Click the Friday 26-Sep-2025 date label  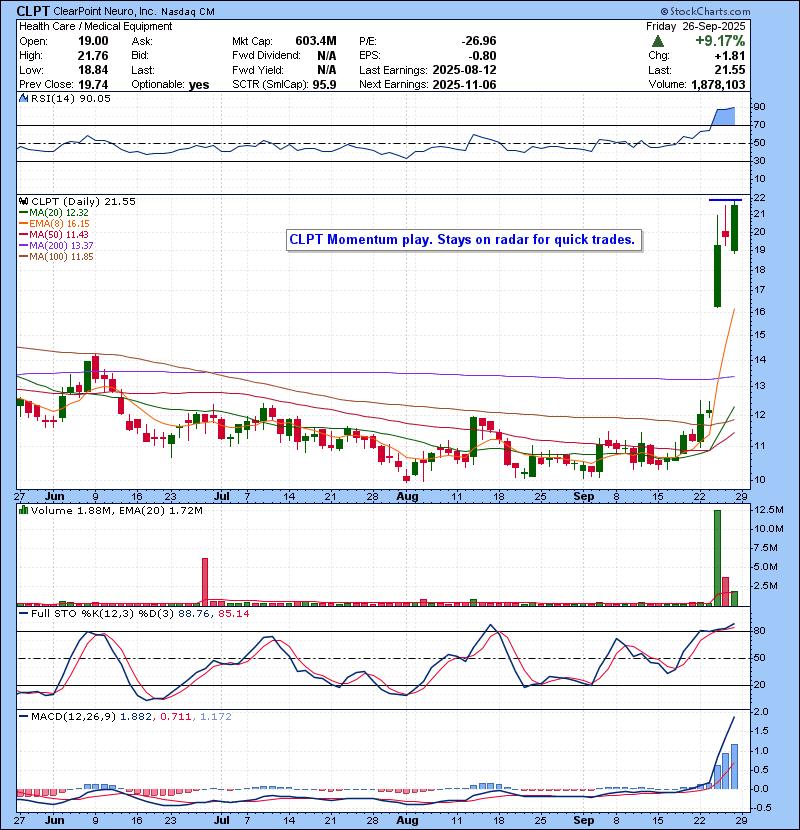(696, 26)
